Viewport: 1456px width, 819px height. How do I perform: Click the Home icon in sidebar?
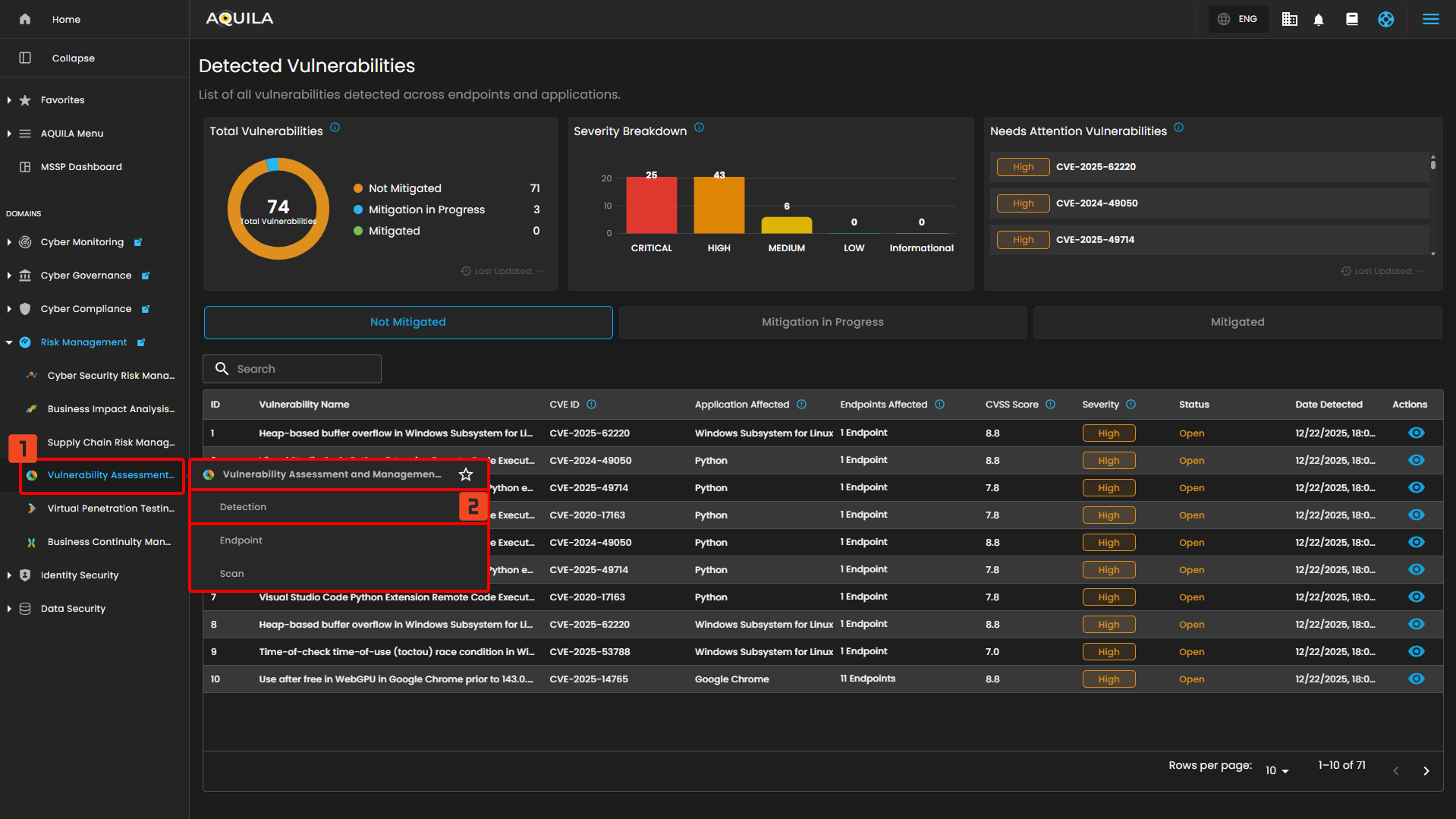(x=25, y=20)
